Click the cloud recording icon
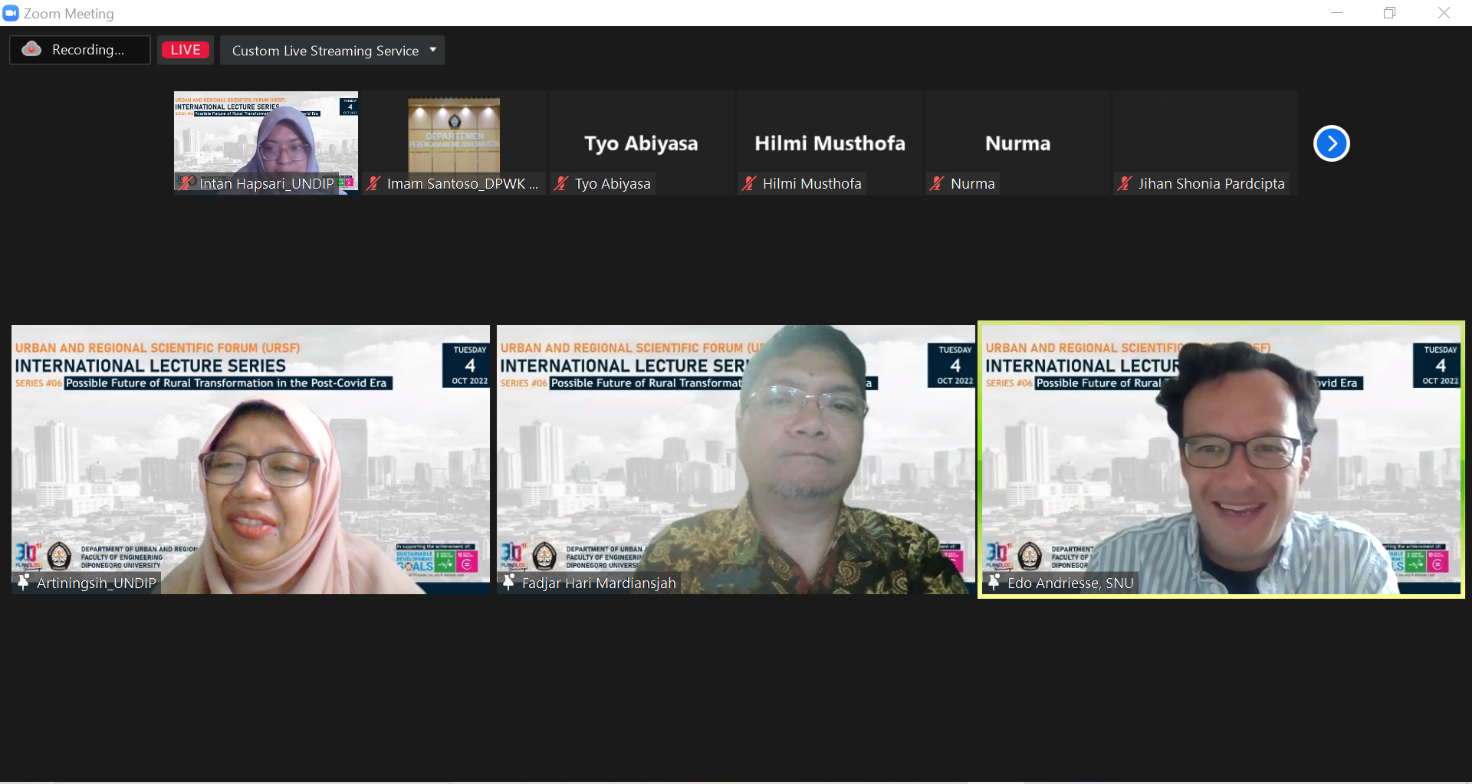1472x784 pixels. pyautogui.click(x=32, y=49)
